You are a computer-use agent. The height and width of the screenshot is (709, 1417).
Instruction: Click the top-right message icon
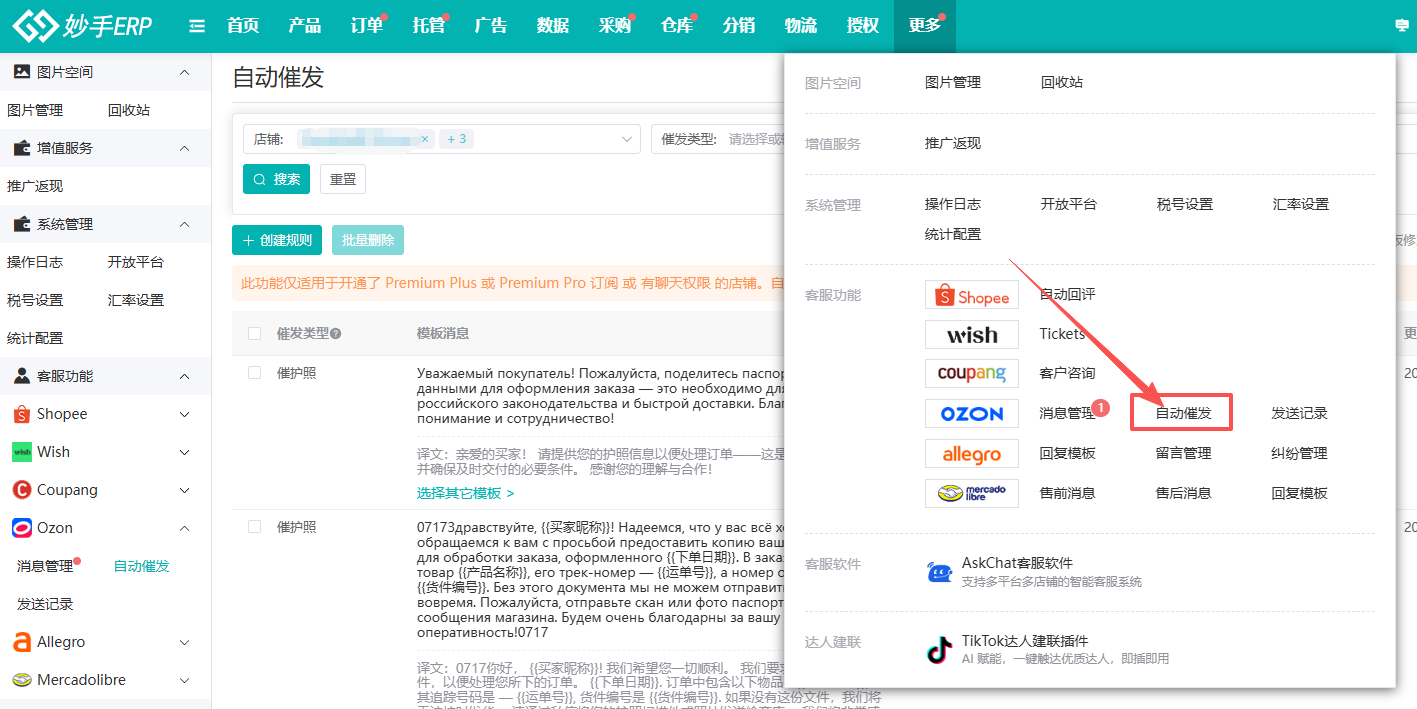click(1402, 26)
